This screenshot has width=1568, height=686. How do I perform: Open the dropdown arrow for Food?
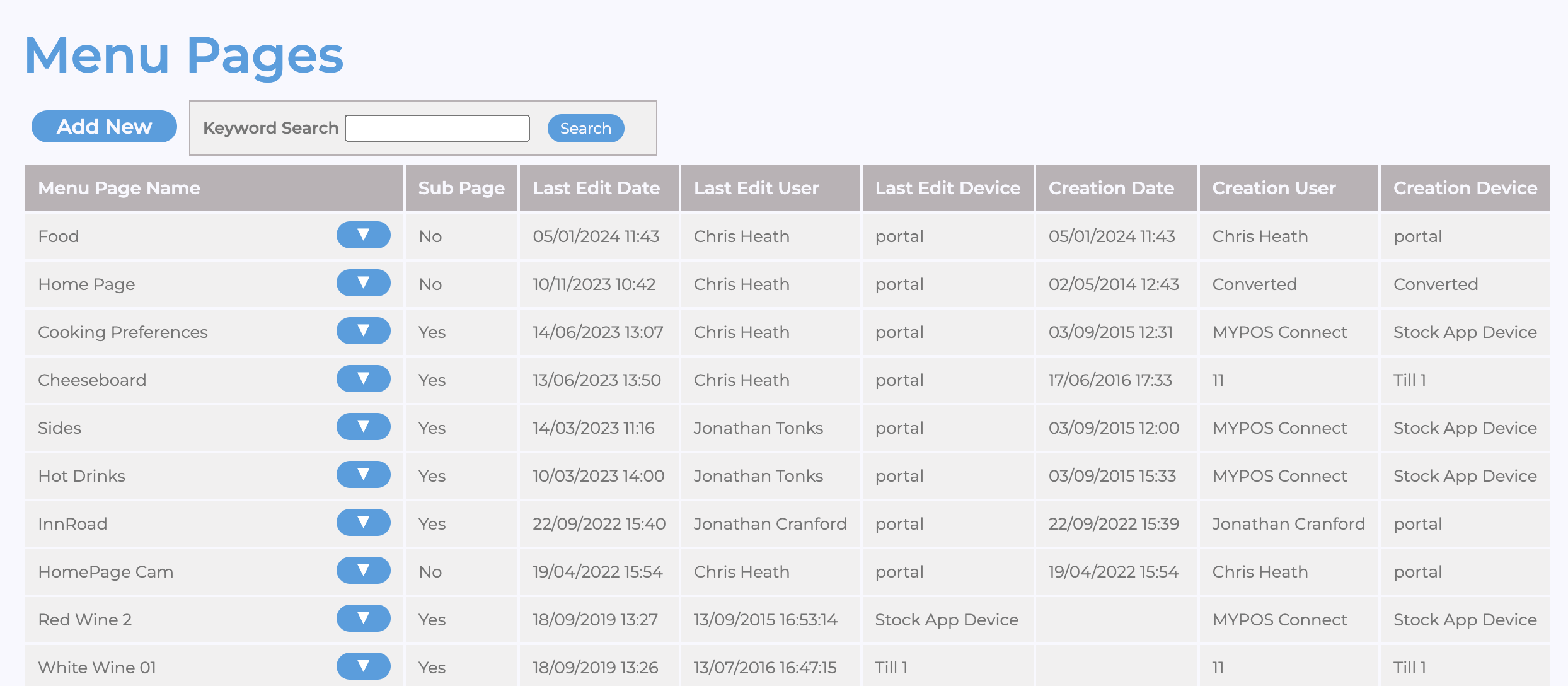point(364,235)
